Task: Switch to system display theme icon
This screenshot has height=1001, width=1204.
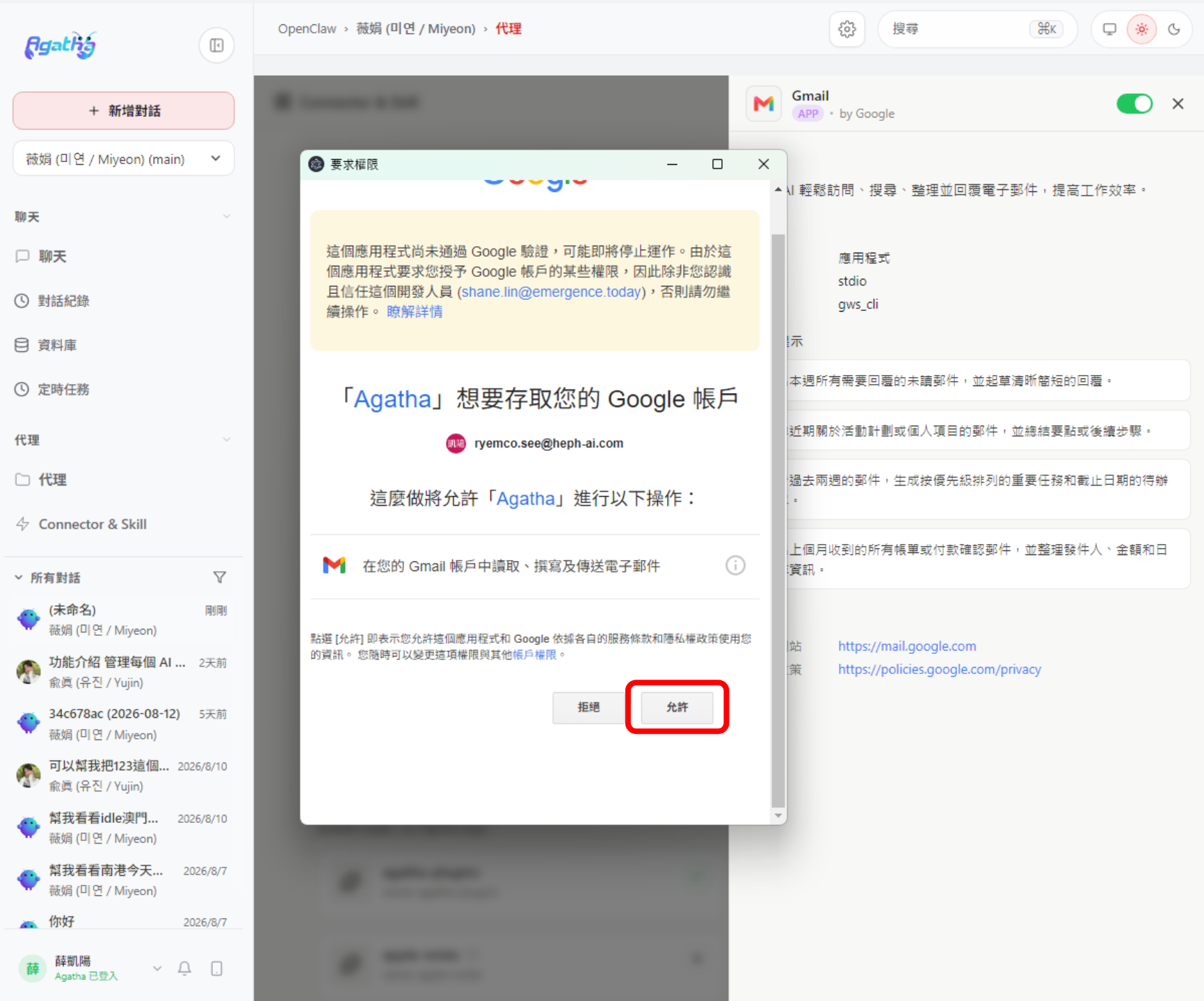Action: (1109, 29)
